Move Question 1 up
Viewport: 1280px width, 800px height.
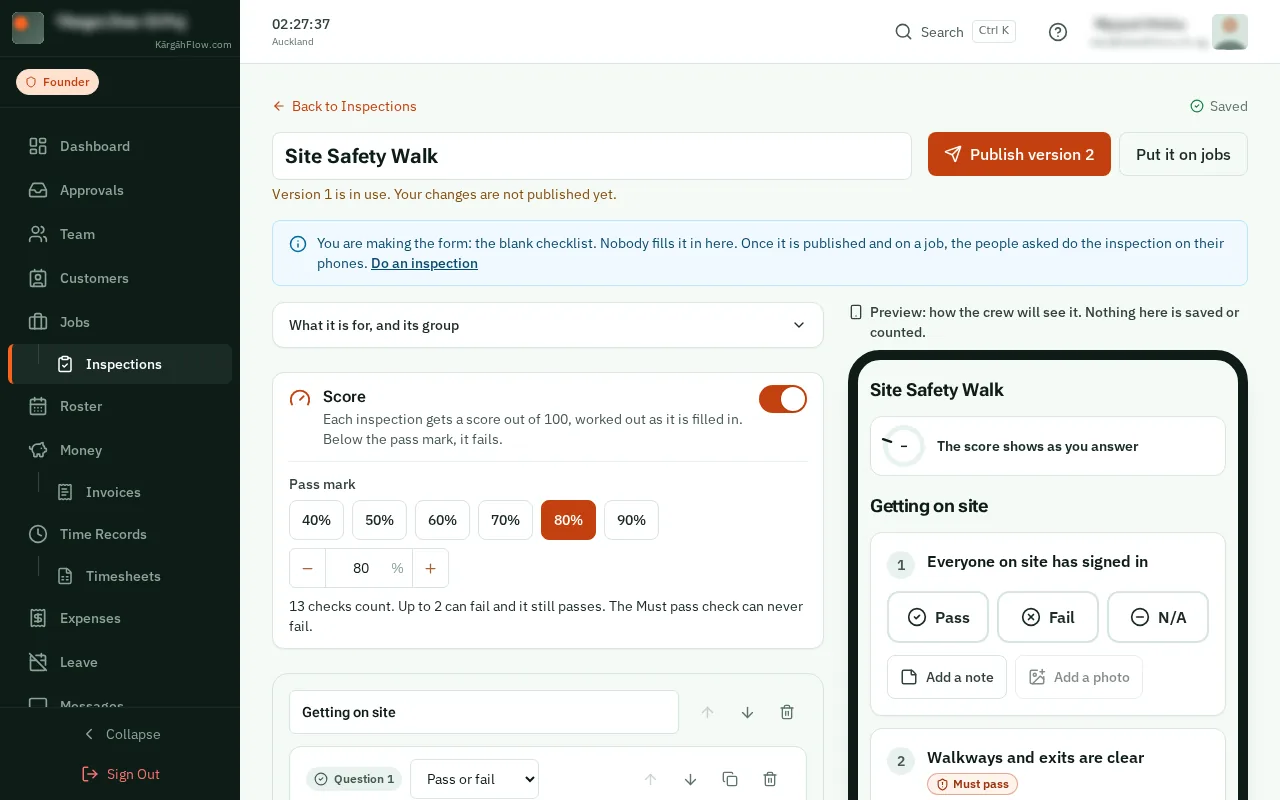click(650, 779)
